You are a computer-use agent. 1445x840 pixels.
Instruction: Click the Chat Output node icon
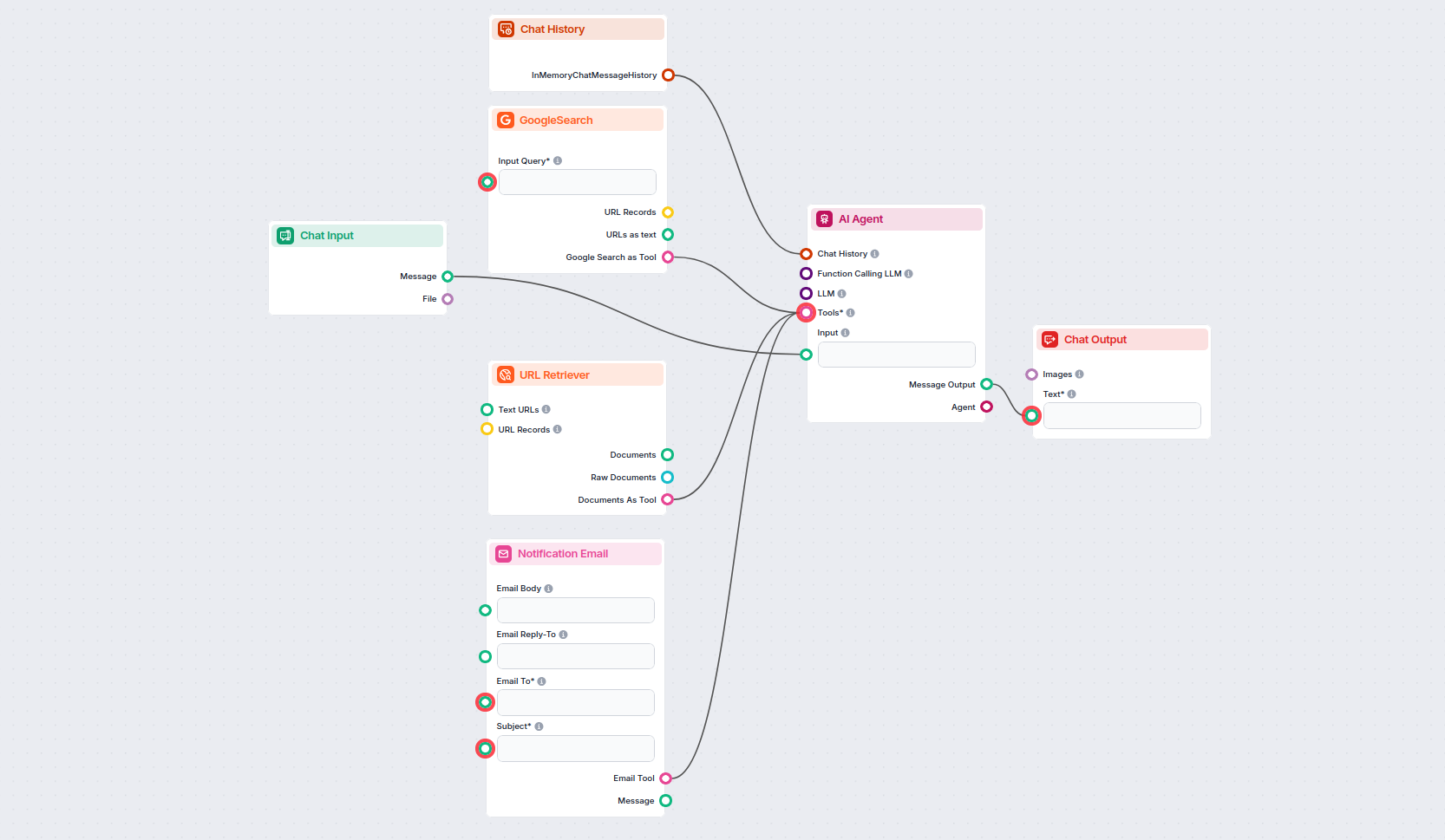pos(1049,339)
